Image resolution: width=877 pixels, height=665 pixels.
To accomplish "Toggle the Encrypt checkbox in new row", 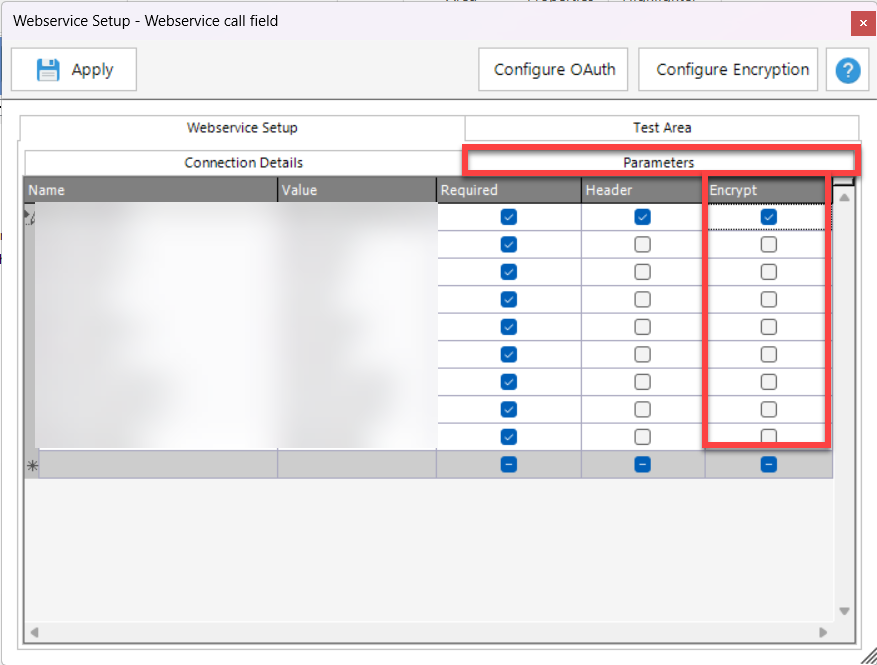I will (768, 464).
